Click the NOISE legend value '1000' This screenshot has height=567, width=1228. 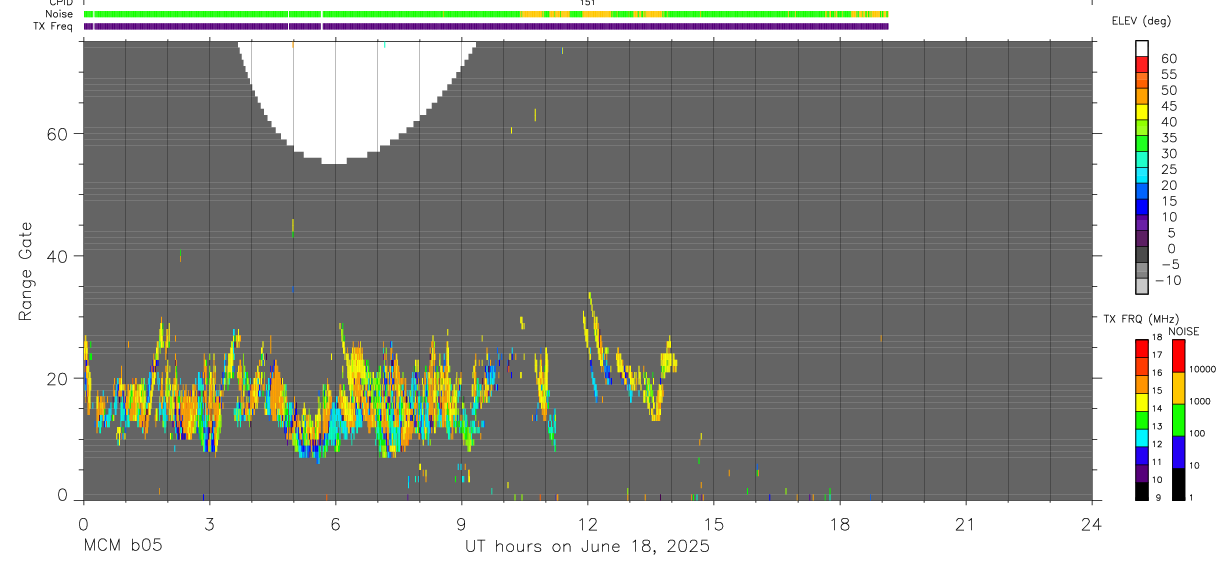tap(1198, 401)
